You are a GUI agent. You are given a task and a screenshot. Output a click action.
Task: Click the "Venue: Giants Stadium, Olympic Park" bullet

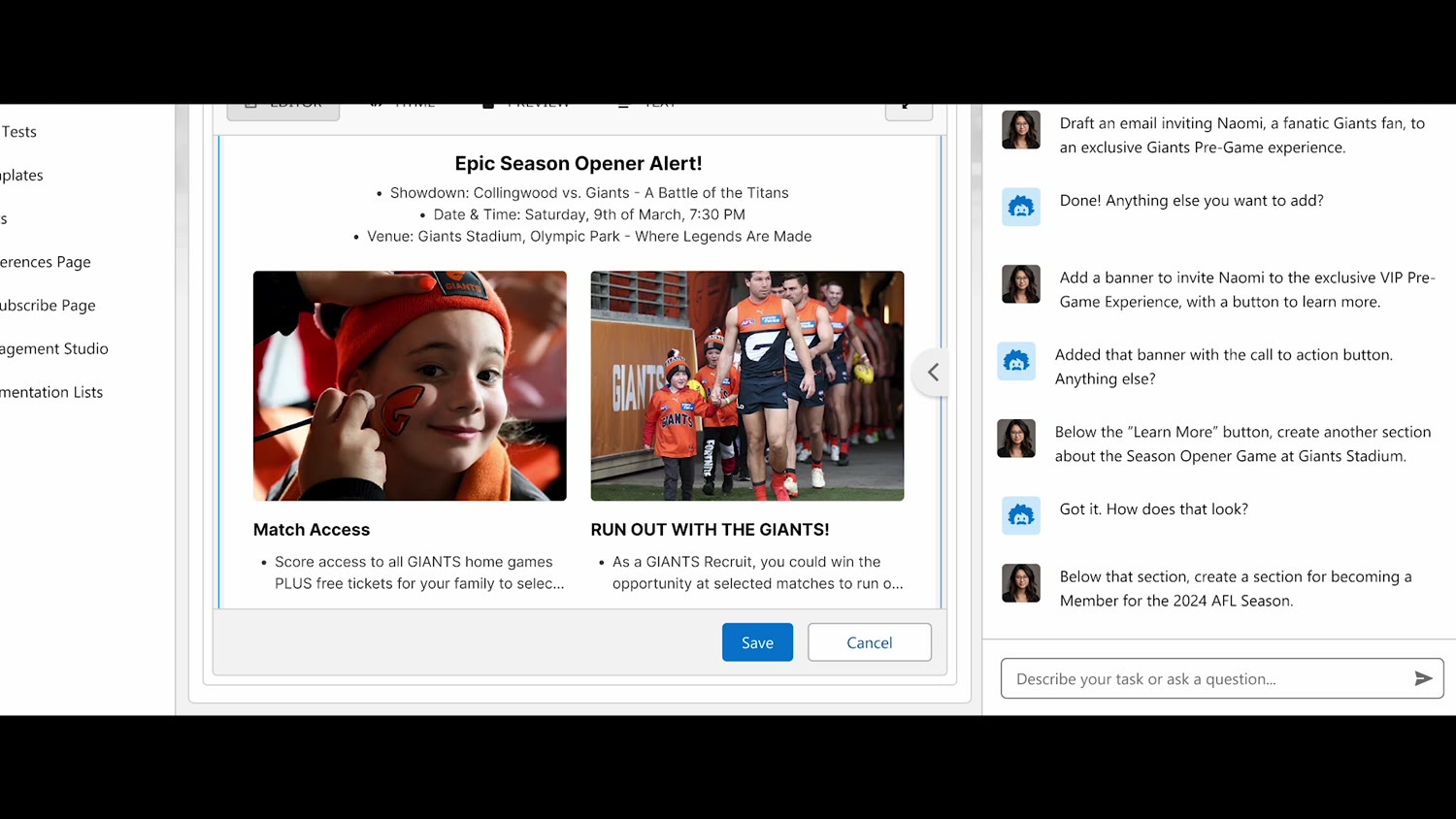pos(589,236)
